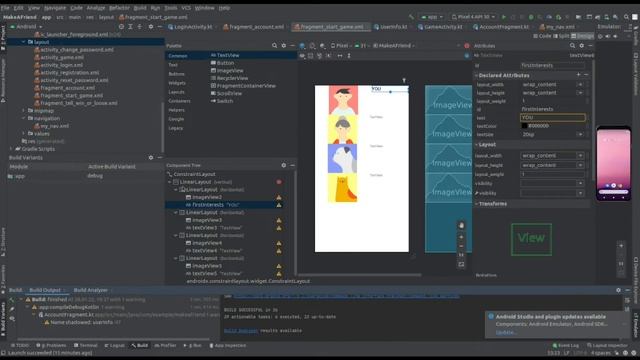The image size is (640, 360).
Task: Open the app run configuration dropdown
Action: 432,17
